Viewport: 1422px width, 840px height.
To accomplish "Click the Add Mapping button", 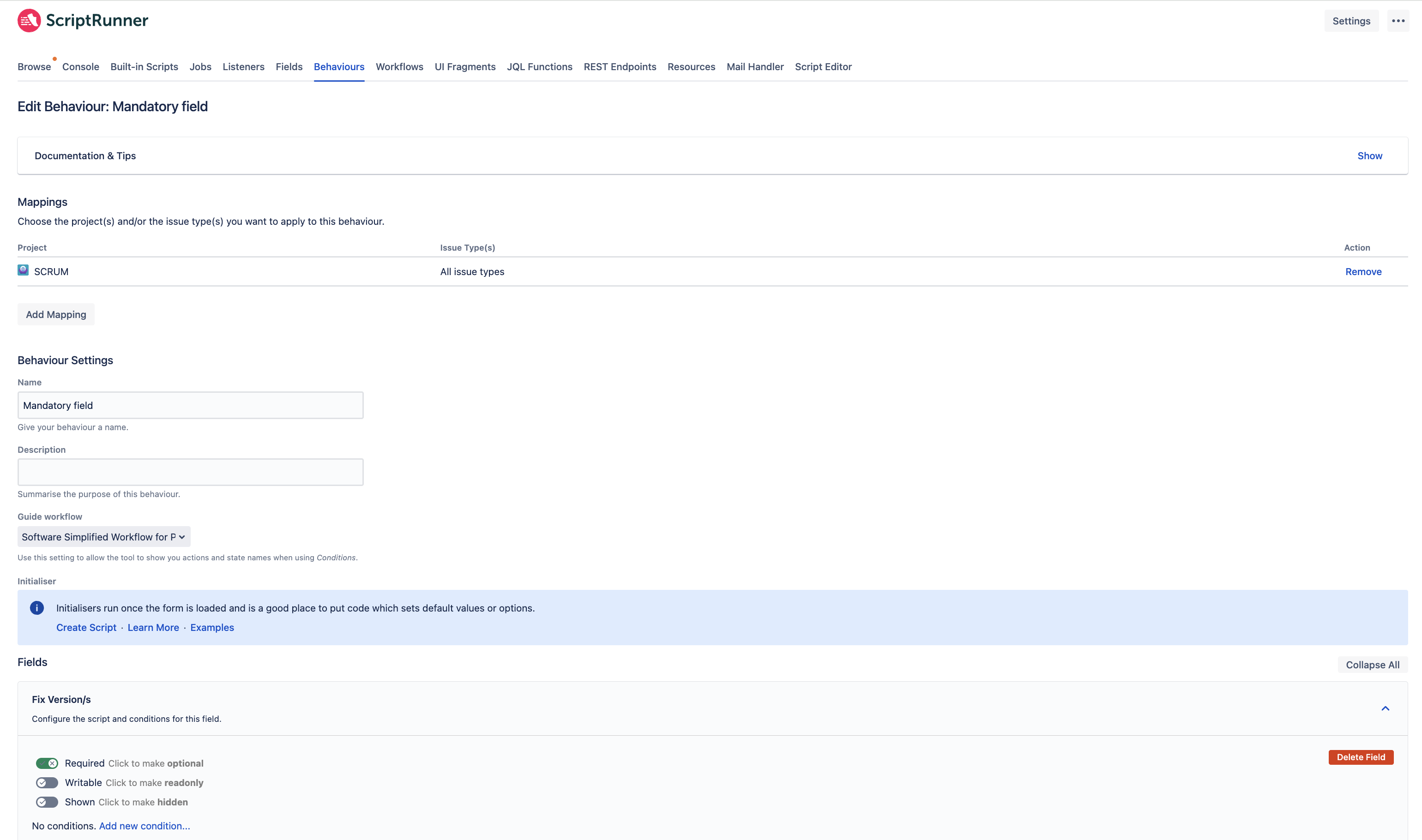I will (56, 314).
